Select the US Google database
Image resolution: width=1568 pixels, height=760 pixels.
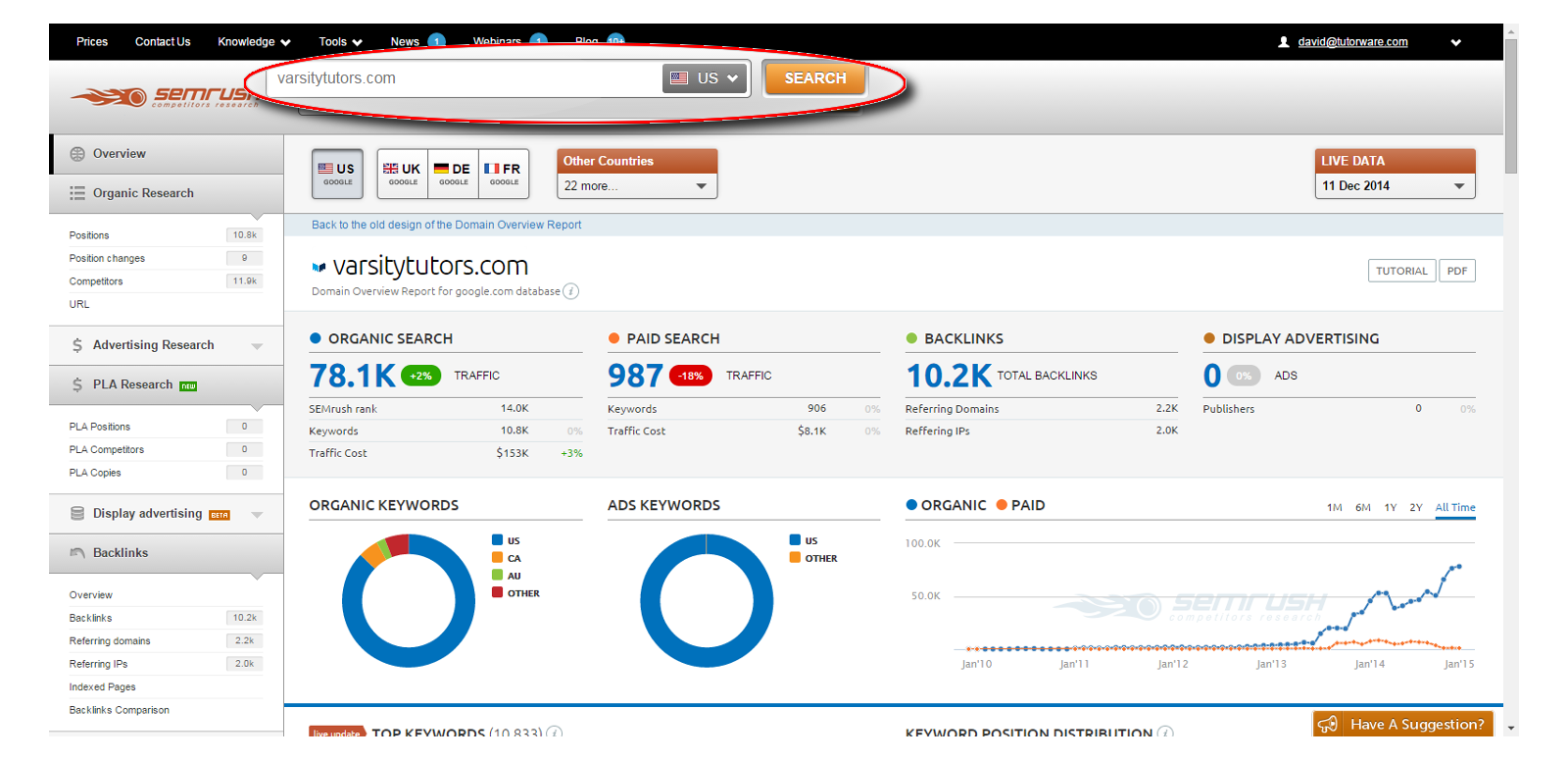[337, 174]
